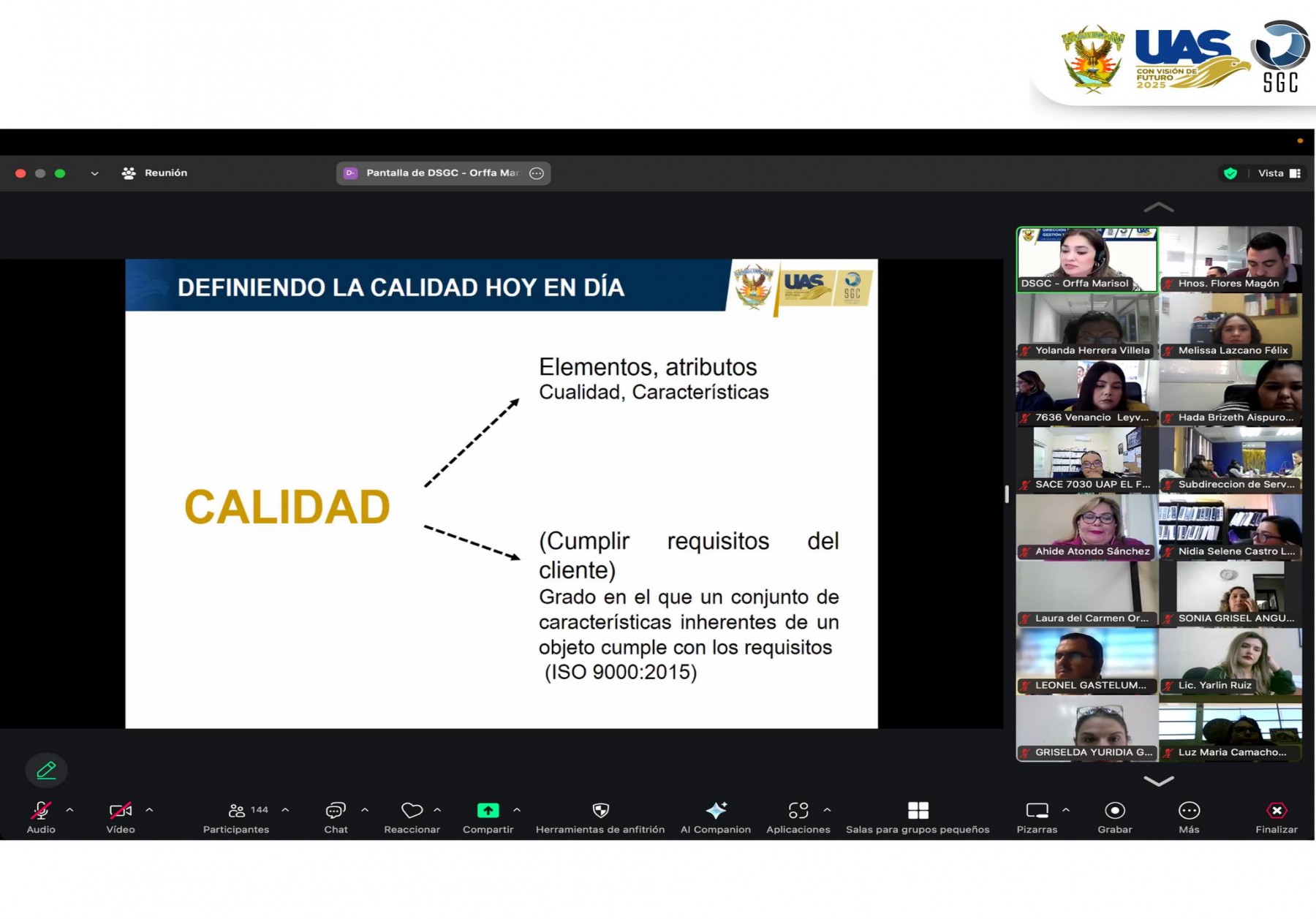The height and width of the screenshot is (919, 1316).
Task: Unmute the Audio microphone
Action: coord(41,811)
